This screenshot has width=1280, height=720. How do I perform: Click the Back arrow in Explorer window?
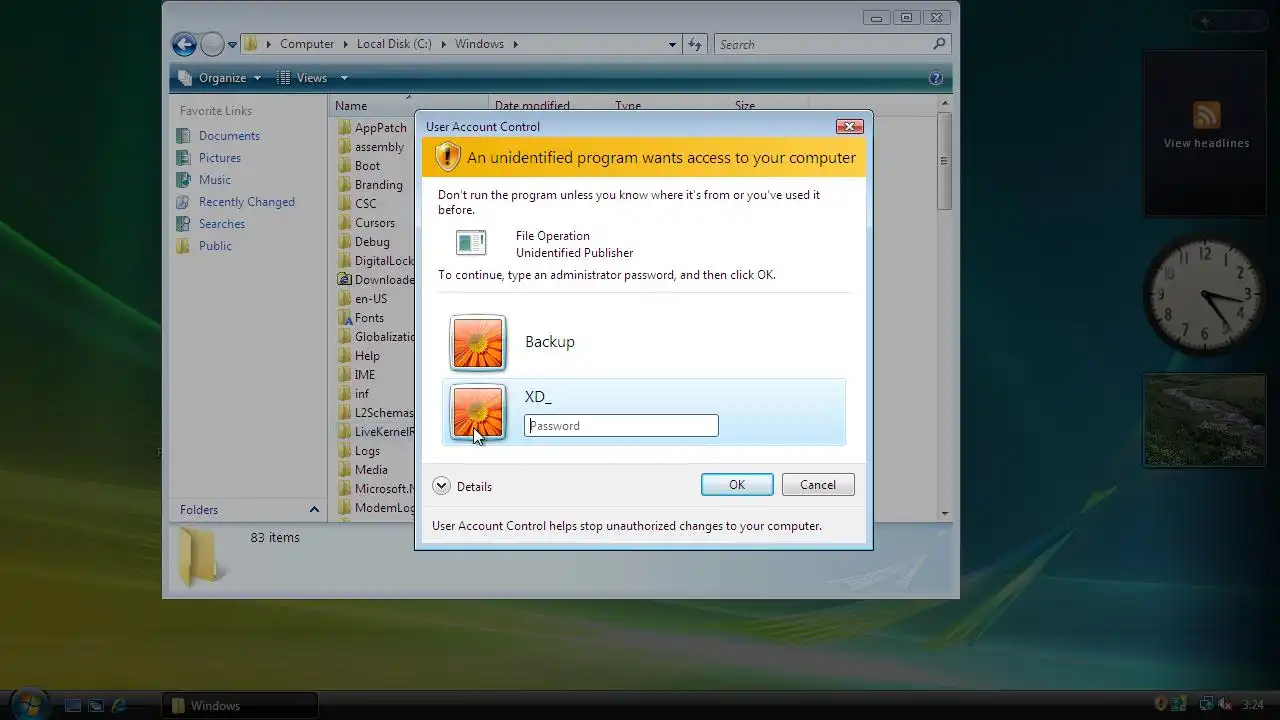click(x=184, y=44)
